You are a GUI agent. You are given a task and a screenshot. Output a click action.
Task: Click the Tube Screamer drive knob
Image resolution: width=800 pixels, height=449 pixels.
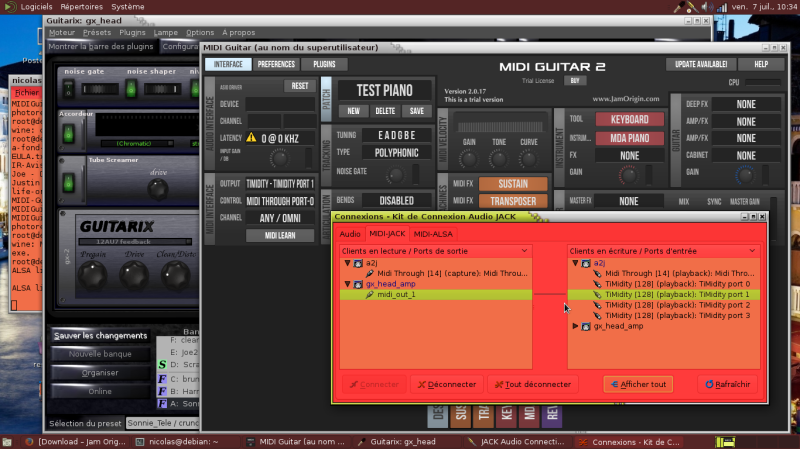point(158,189)
